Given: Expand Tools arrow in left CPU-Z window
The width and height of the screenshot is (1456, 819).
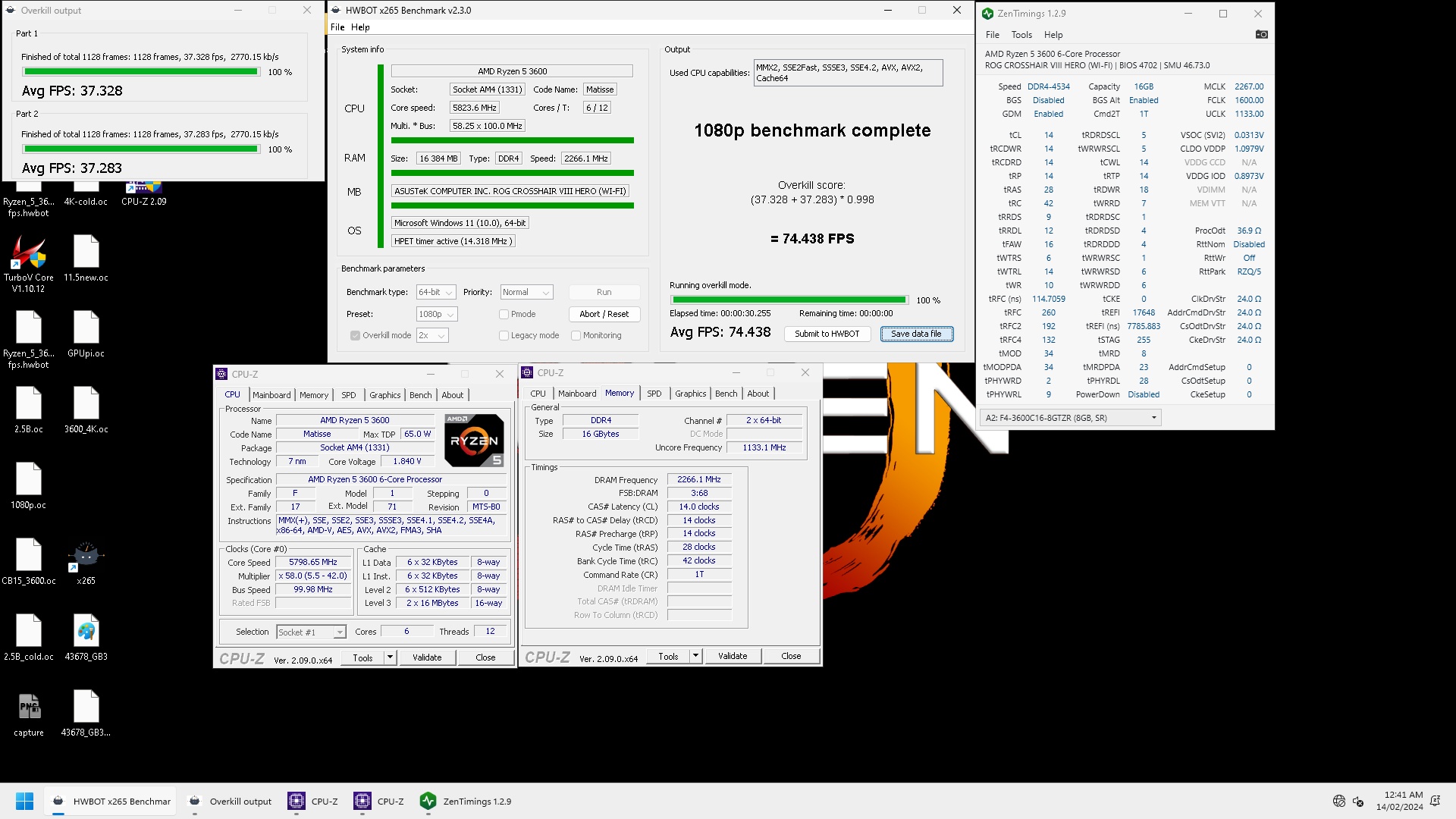Looking at the screenshot, I should [390, 657].
